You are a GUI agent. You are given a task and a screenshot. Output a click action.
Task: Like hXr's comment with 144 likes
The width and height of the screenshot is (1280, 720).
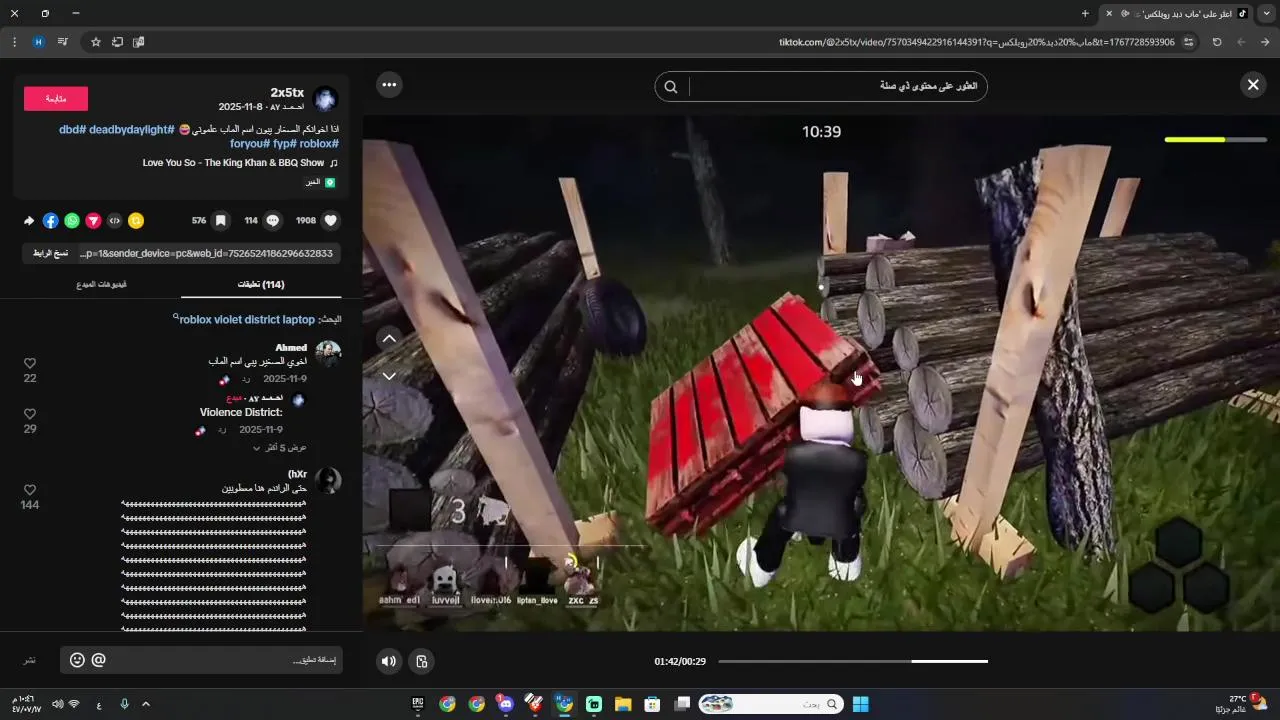(x=30, y=490)
